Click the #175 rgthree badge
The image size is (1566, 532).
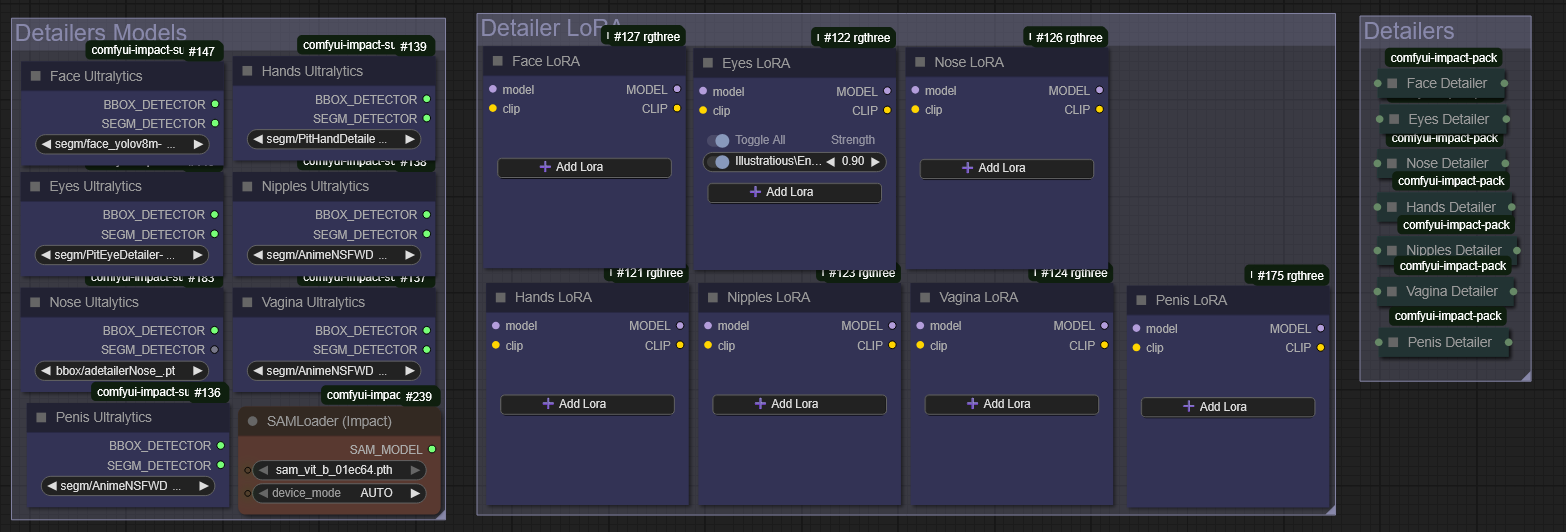pyautogui.click(x=1287, y=275)
